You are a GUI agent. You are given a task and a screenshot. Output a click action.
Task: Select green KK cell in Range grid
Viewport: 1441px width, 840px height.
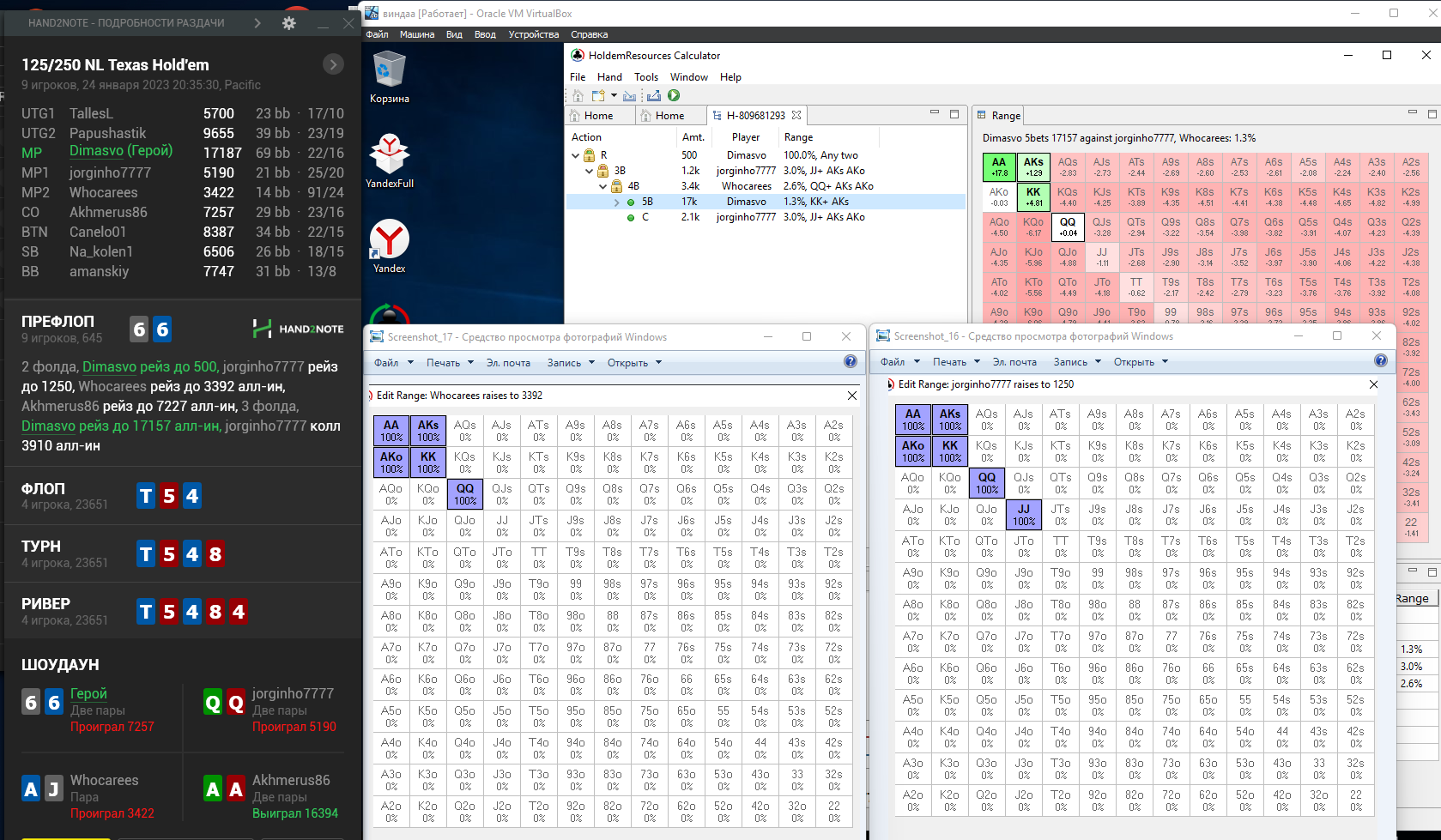1033,197
